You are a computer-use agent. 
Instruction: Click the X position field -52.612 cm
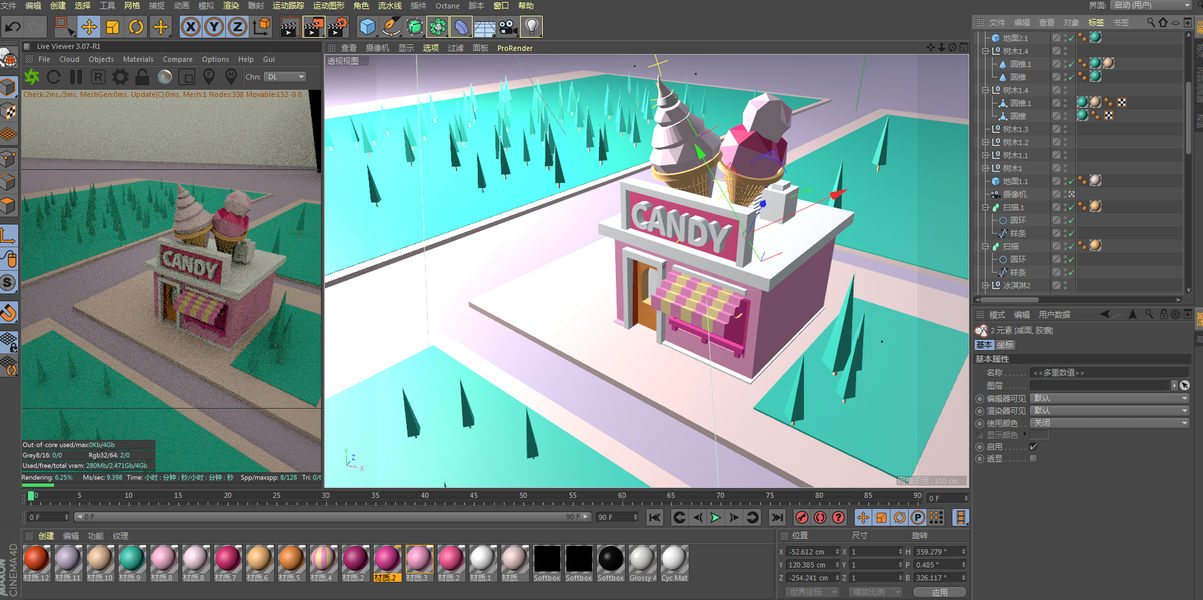[x=813, y=551]
